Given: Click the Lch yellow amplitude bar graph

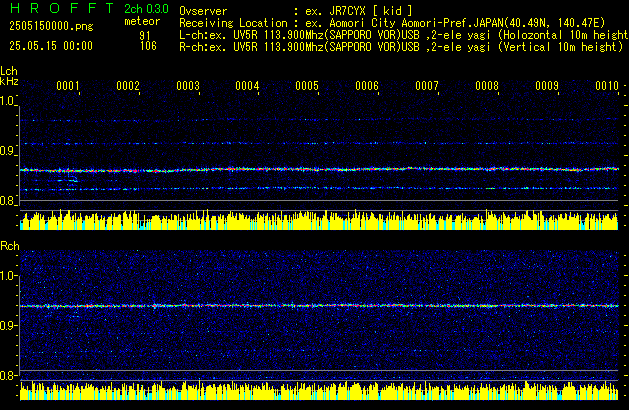Looking at the screenshot, I should (x=319, y=220).
